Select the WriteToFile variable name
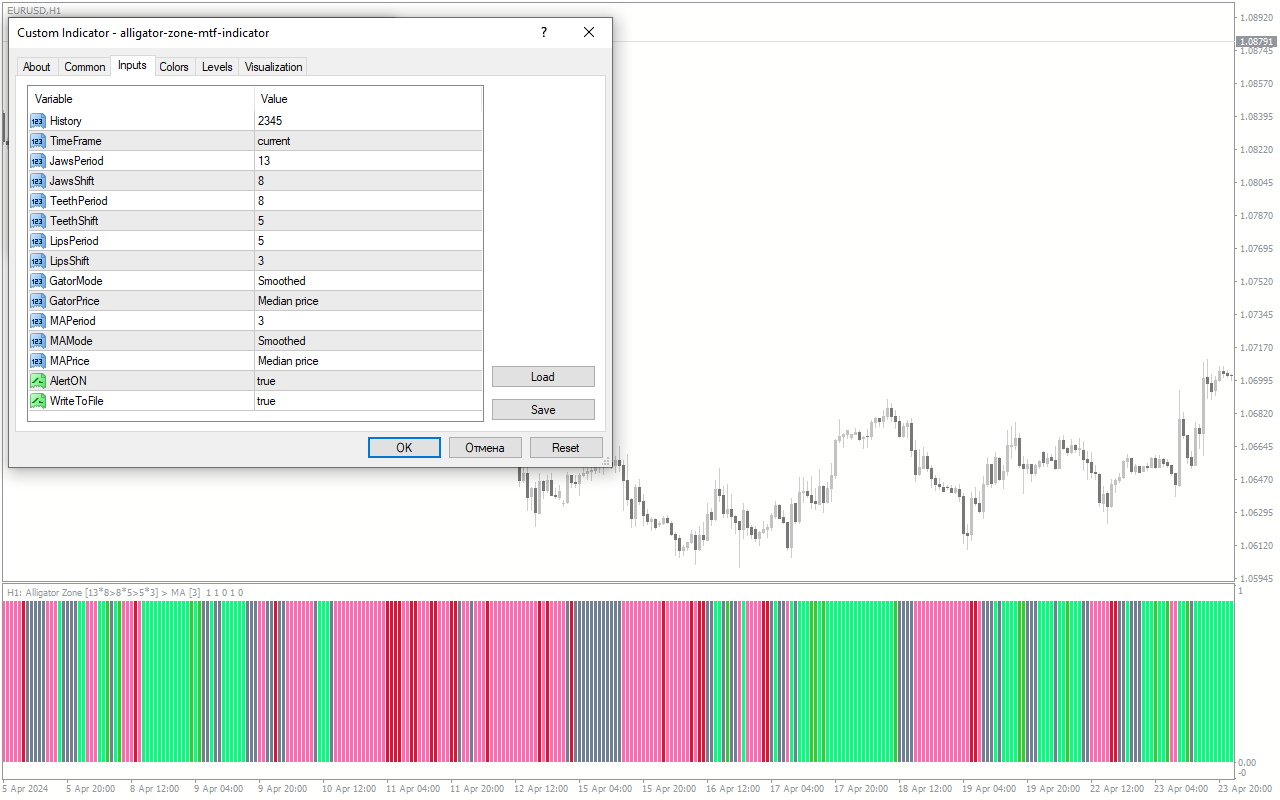The height and width of the screenshot is (800, 1280). click(x=77, y=401)
